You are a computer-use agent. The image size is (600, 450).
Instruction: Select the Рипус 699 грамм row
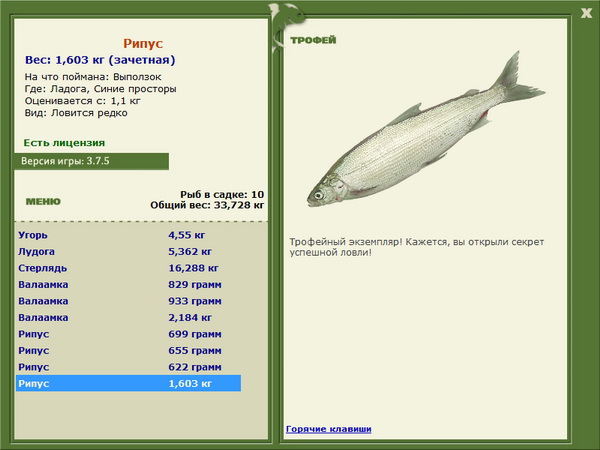128,334
